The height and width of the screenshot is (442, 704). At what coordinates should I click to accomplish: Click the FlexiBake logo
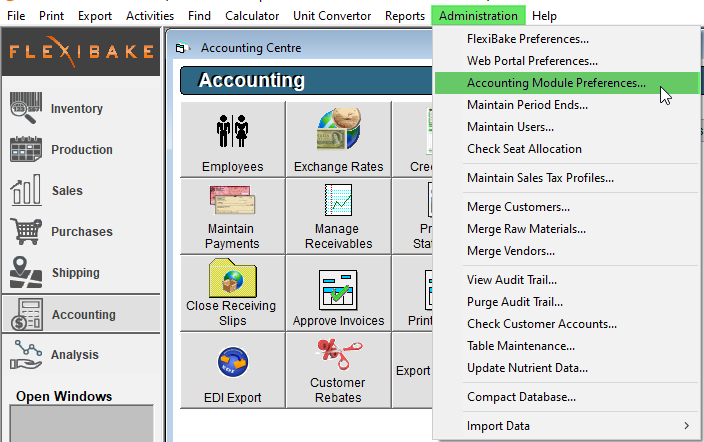pyautogui.click(x=81, y=51)
